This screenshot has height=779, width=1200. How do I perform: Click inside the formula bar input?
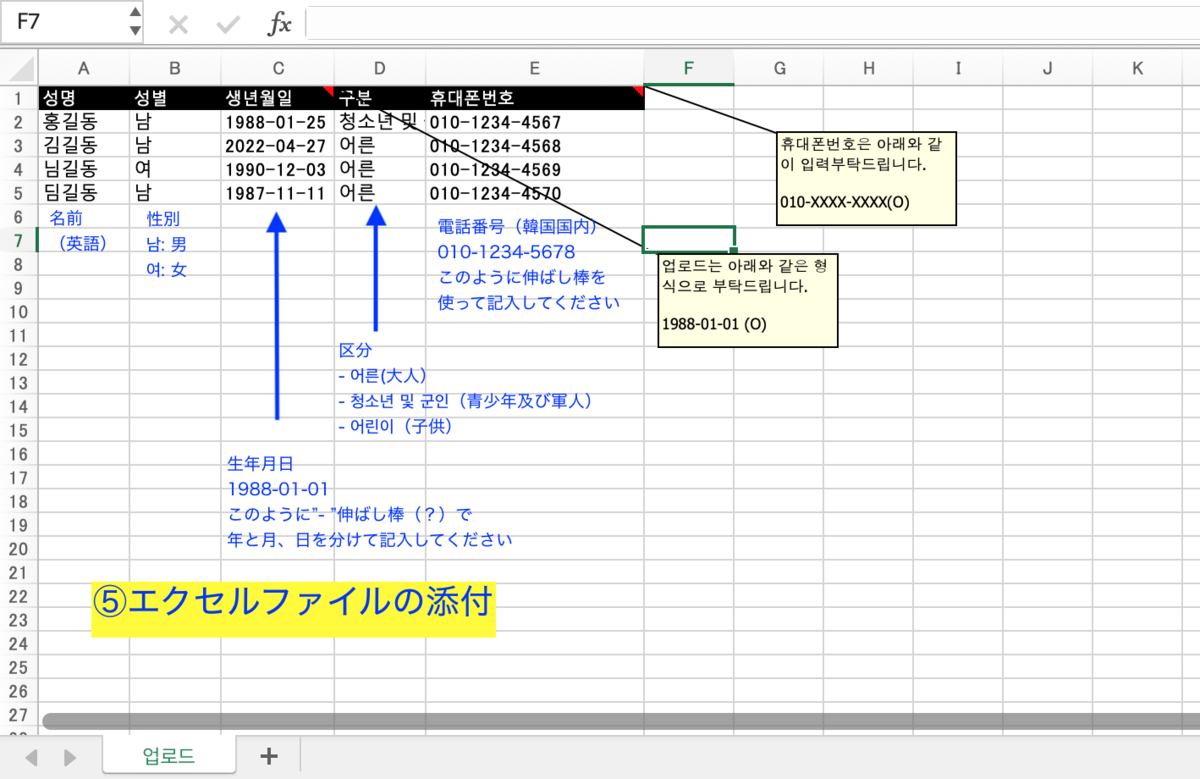(752, 23)
